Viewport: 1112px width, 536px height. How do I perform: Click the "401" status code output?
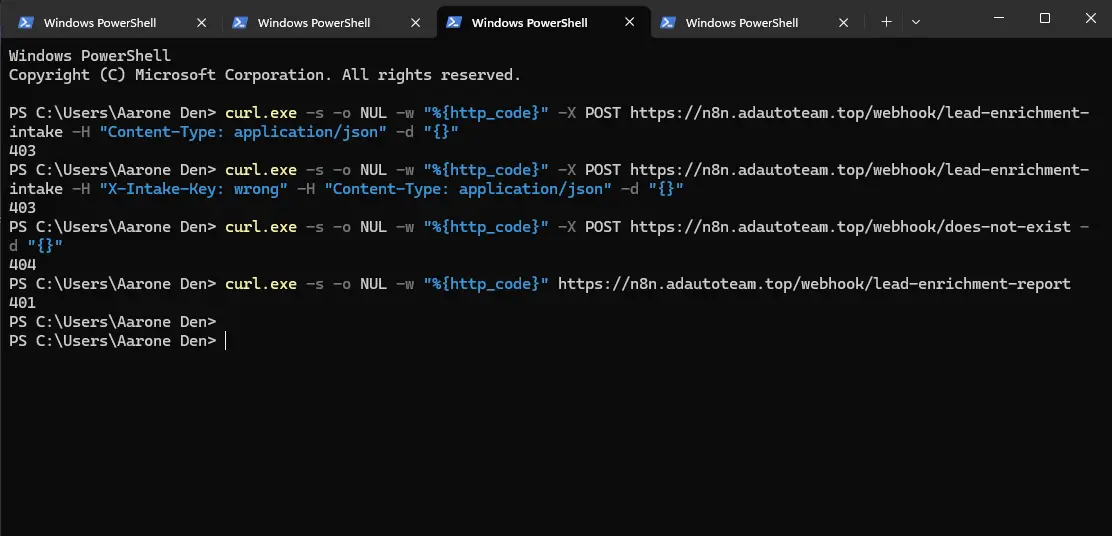pos(23,303)
